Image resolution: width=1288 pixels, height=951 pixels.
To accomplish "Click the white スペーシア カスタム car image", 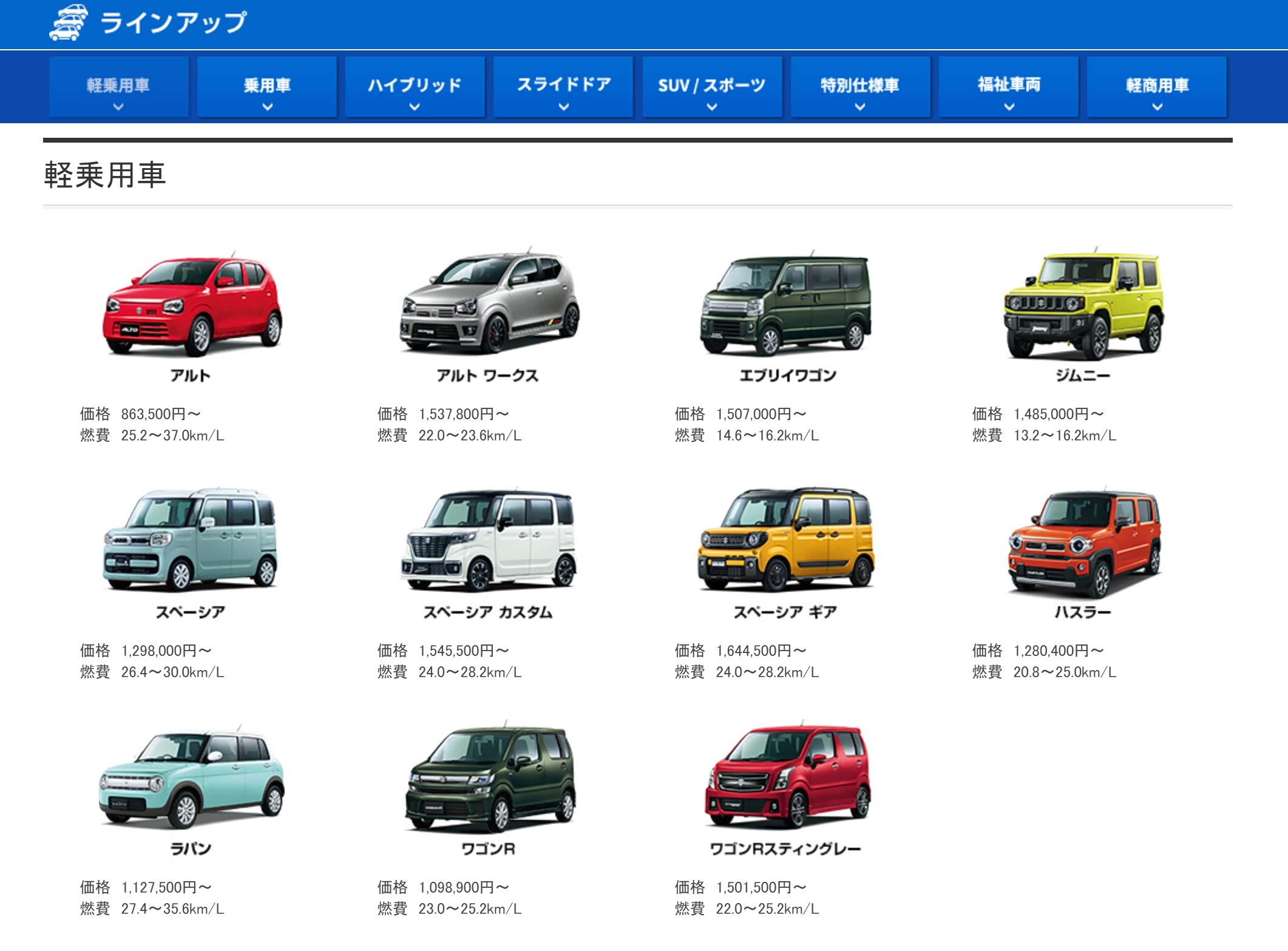I will point(489,541).
